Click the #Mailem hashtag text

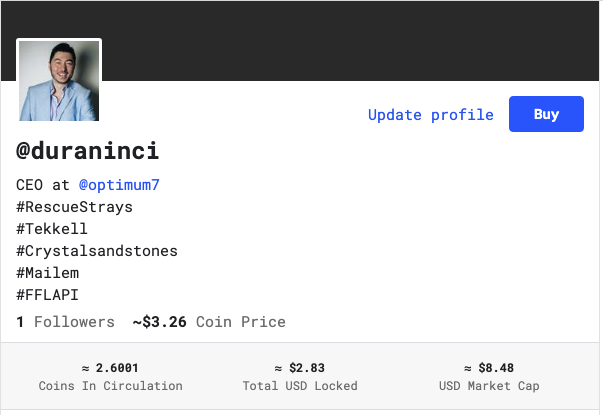point(48,273)
